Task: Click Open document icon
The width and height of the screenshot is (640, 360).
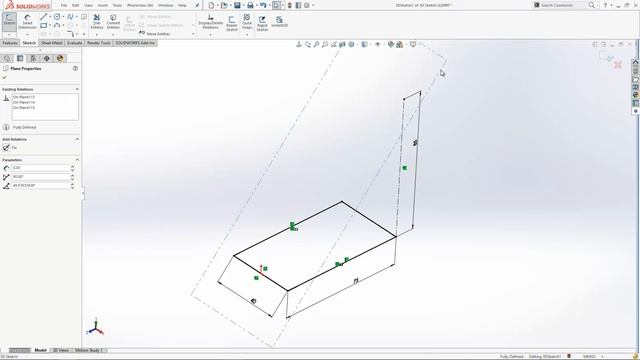Action: tap(224, 5)
